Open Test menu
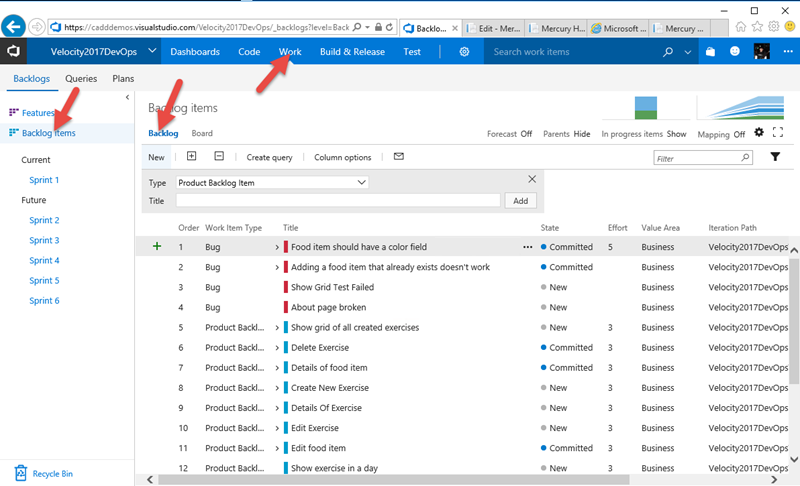 point(412,52)
